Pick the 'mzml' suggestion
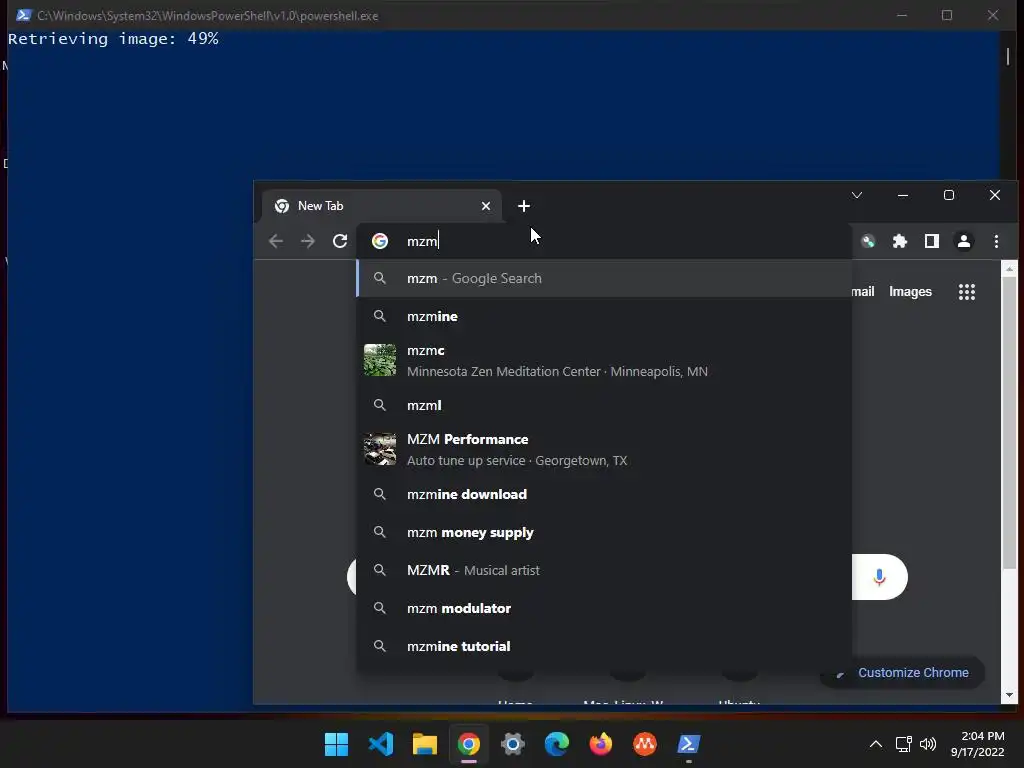The width and height of the screenshot is (1024, 768). click(x=604, y=405)
